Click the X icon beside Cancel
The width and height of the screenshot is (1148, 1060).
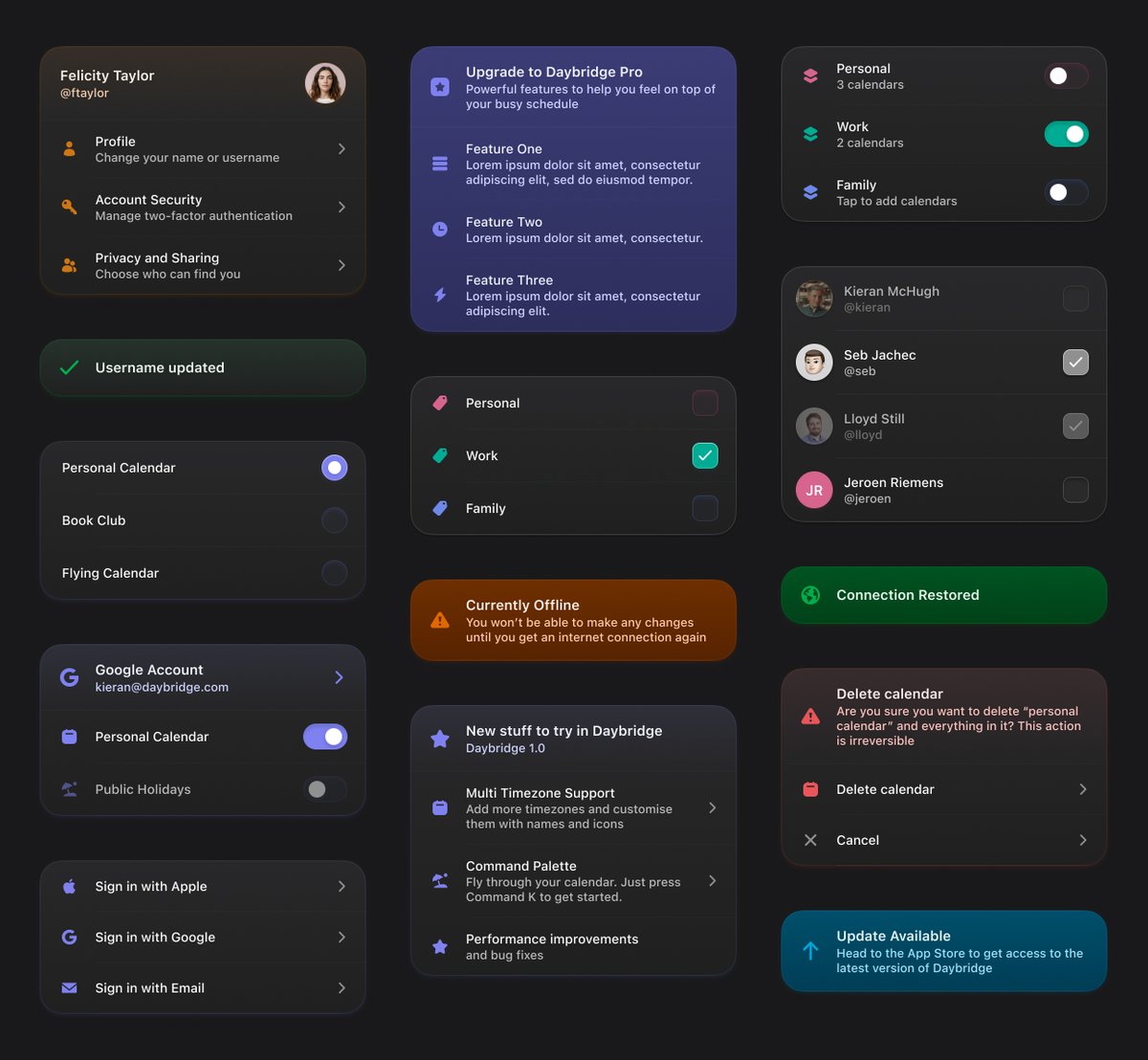point(810,840)
